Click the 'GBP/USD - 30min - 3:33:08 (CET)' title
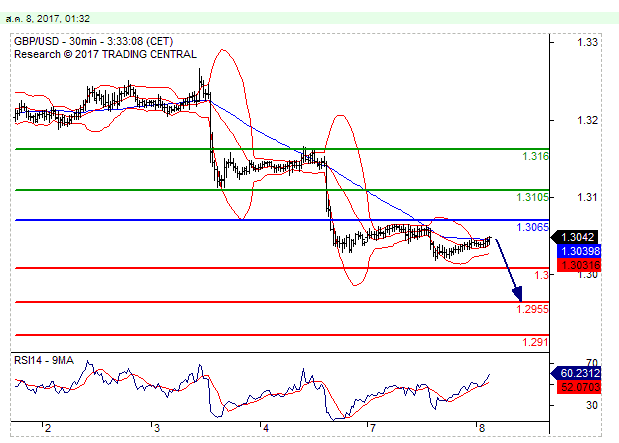 [94, 41]
